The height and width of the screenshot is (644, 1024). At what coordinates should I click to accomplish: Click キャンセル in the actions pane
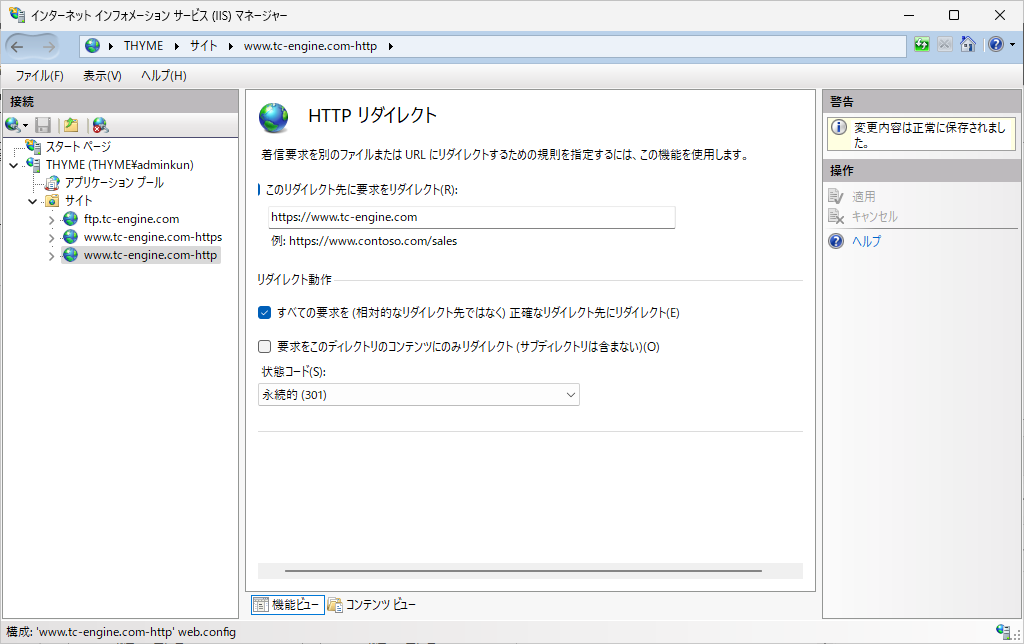point(874,216)
